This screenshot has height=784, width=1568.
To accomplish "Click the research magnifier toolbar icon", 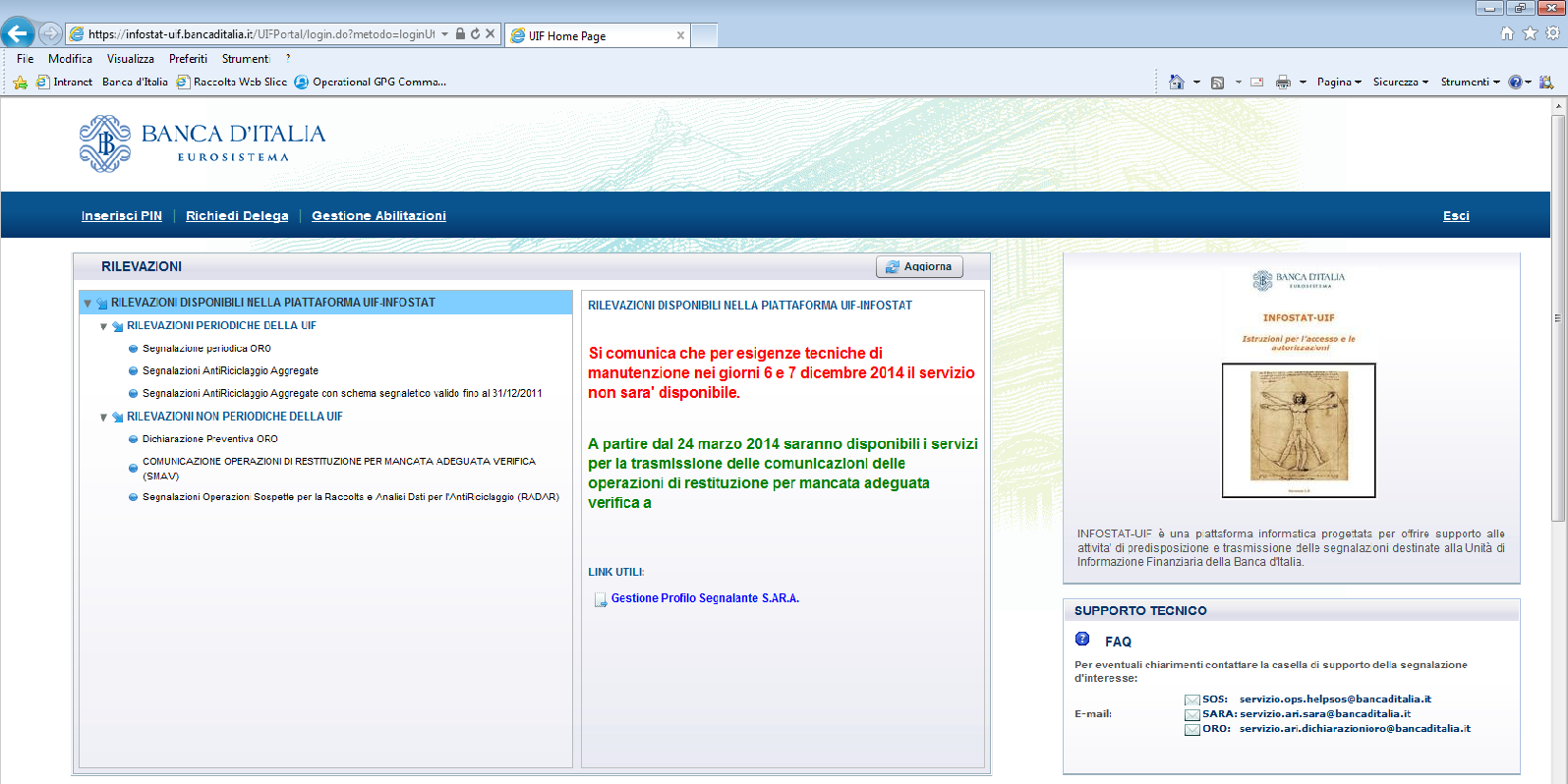I will (1546, 83).
